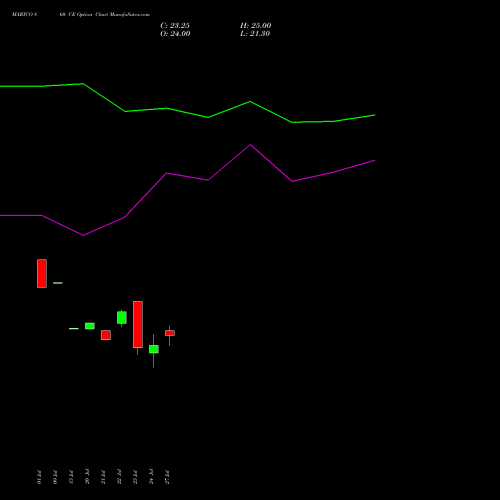Click the highest peak of the purple line

250,145
